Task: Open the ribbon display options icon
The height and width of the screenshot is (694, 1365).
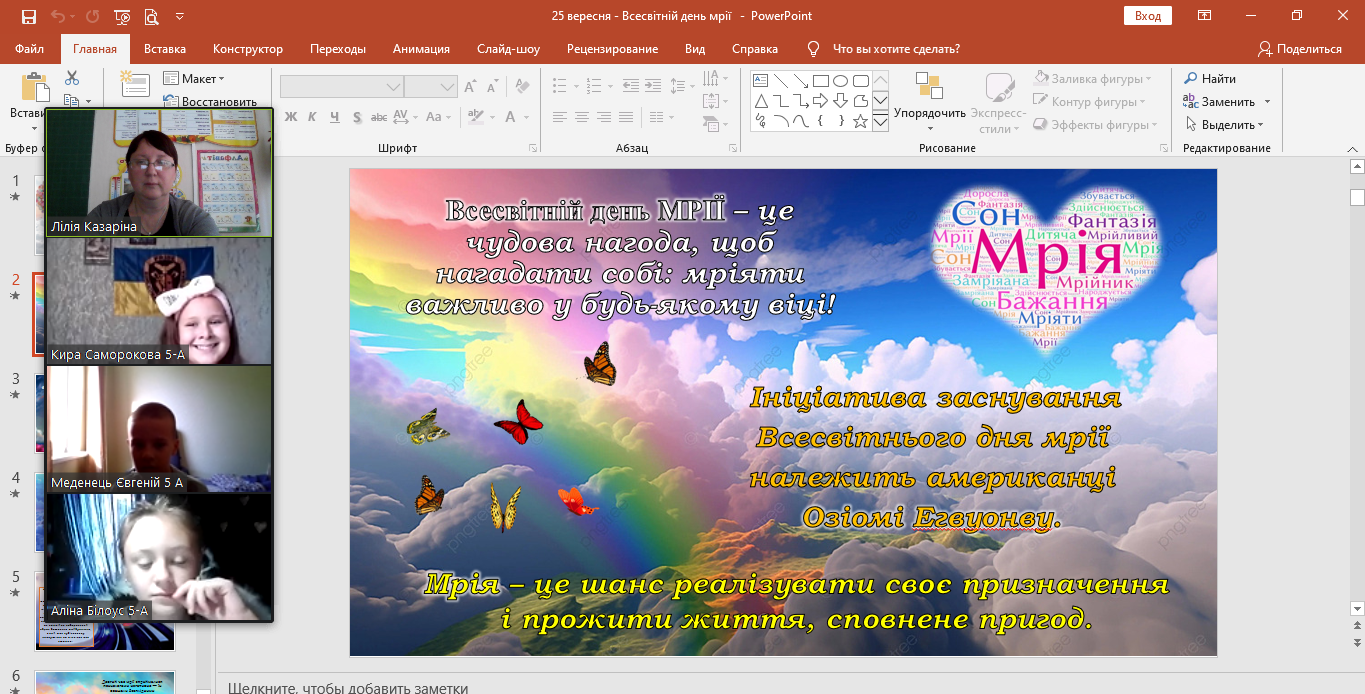Action: [1205, 16]
